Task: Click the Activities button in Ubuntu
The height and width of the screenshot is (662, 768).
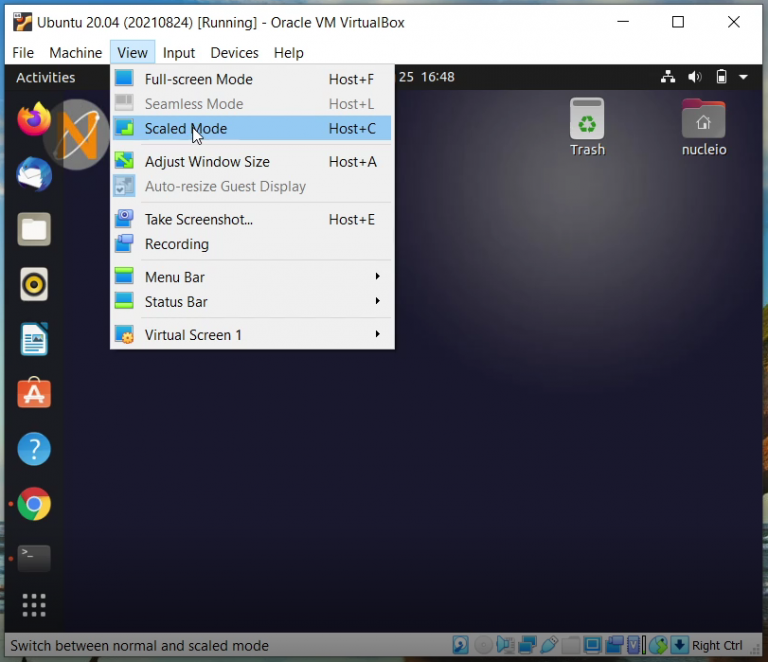Action: [46, 77]
